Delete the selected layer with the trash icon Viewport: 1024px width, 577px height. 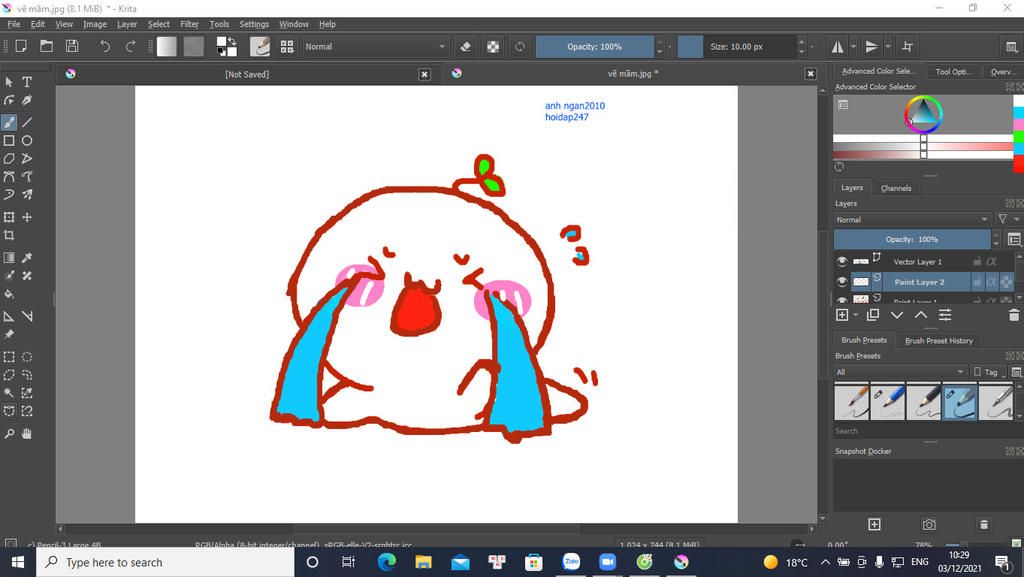click(x=1014, y=315)
